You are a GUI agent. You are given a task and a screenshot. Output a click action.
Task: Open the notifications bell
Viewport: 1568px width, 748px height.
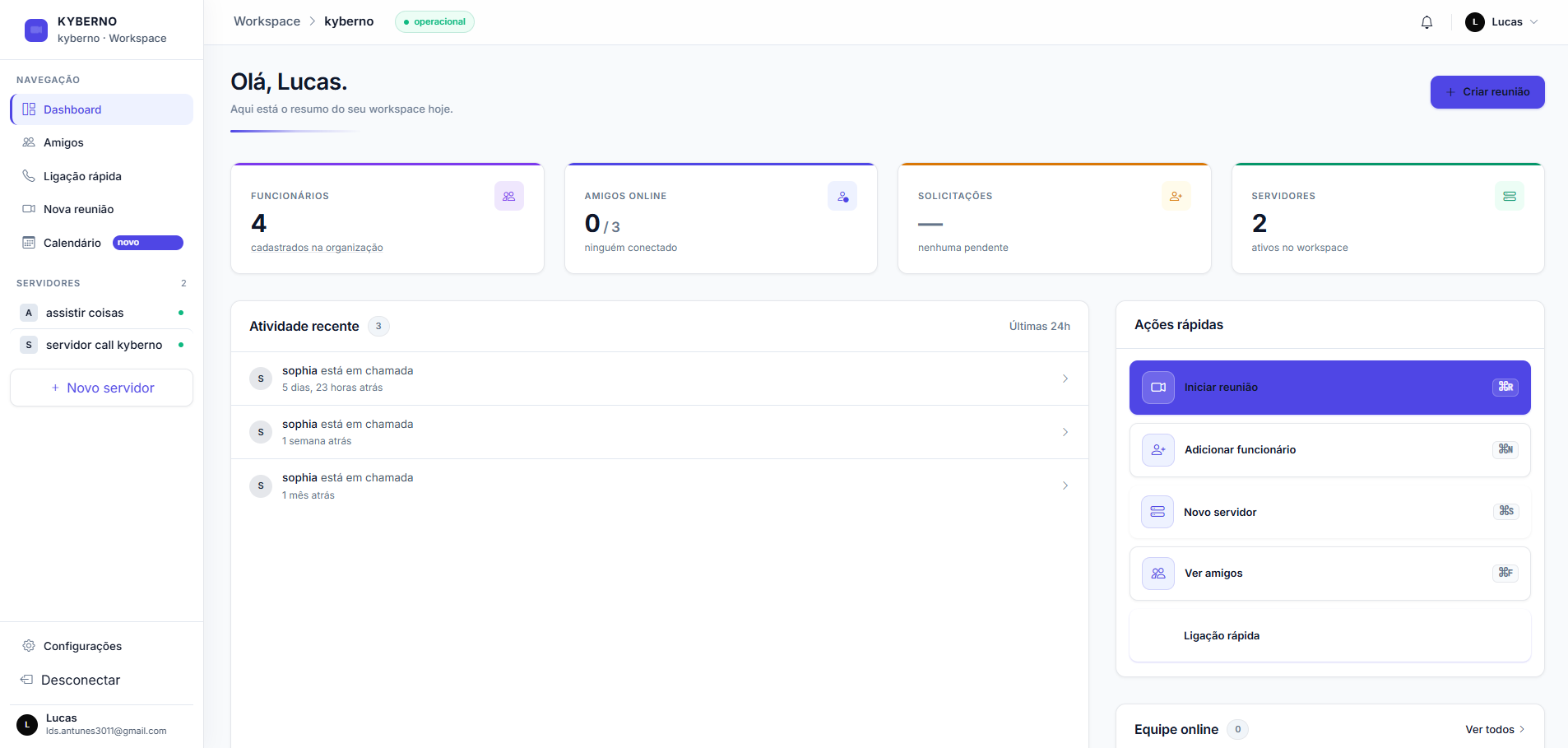1427,22
